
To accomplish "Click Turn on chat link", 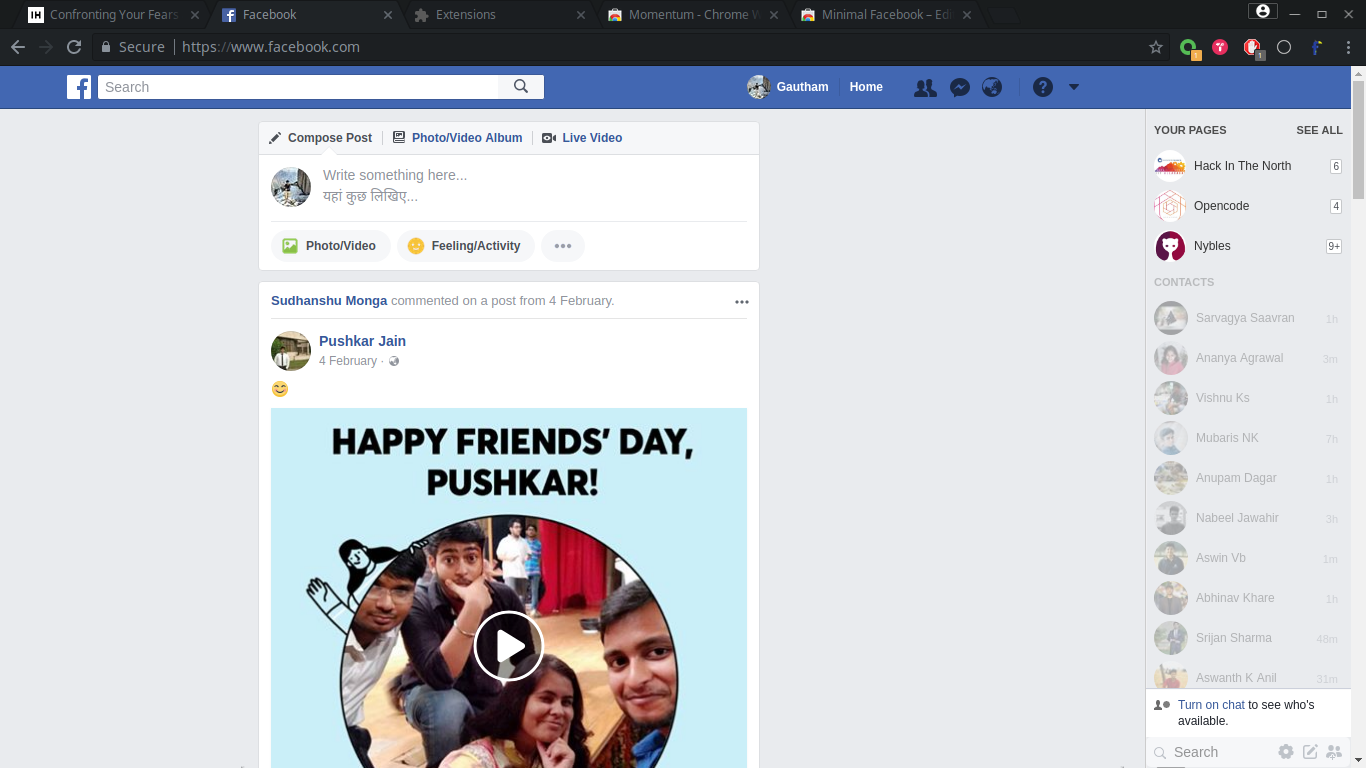I will [x=1211, y=705].
